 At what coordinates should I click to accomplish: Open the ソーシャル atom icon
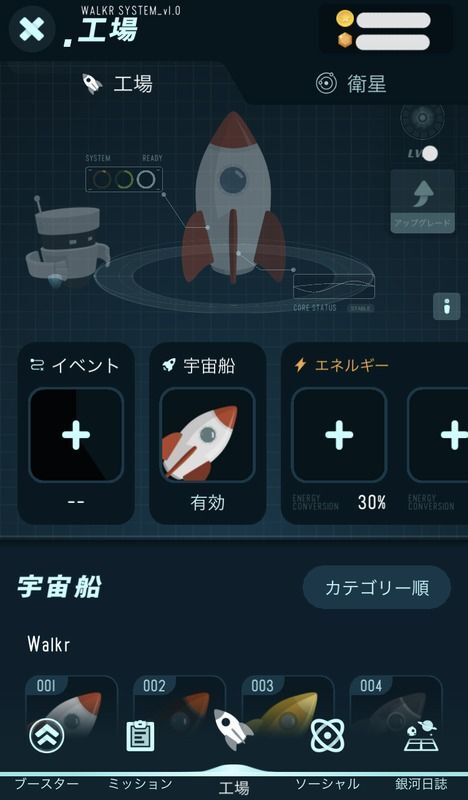[327, 735]
